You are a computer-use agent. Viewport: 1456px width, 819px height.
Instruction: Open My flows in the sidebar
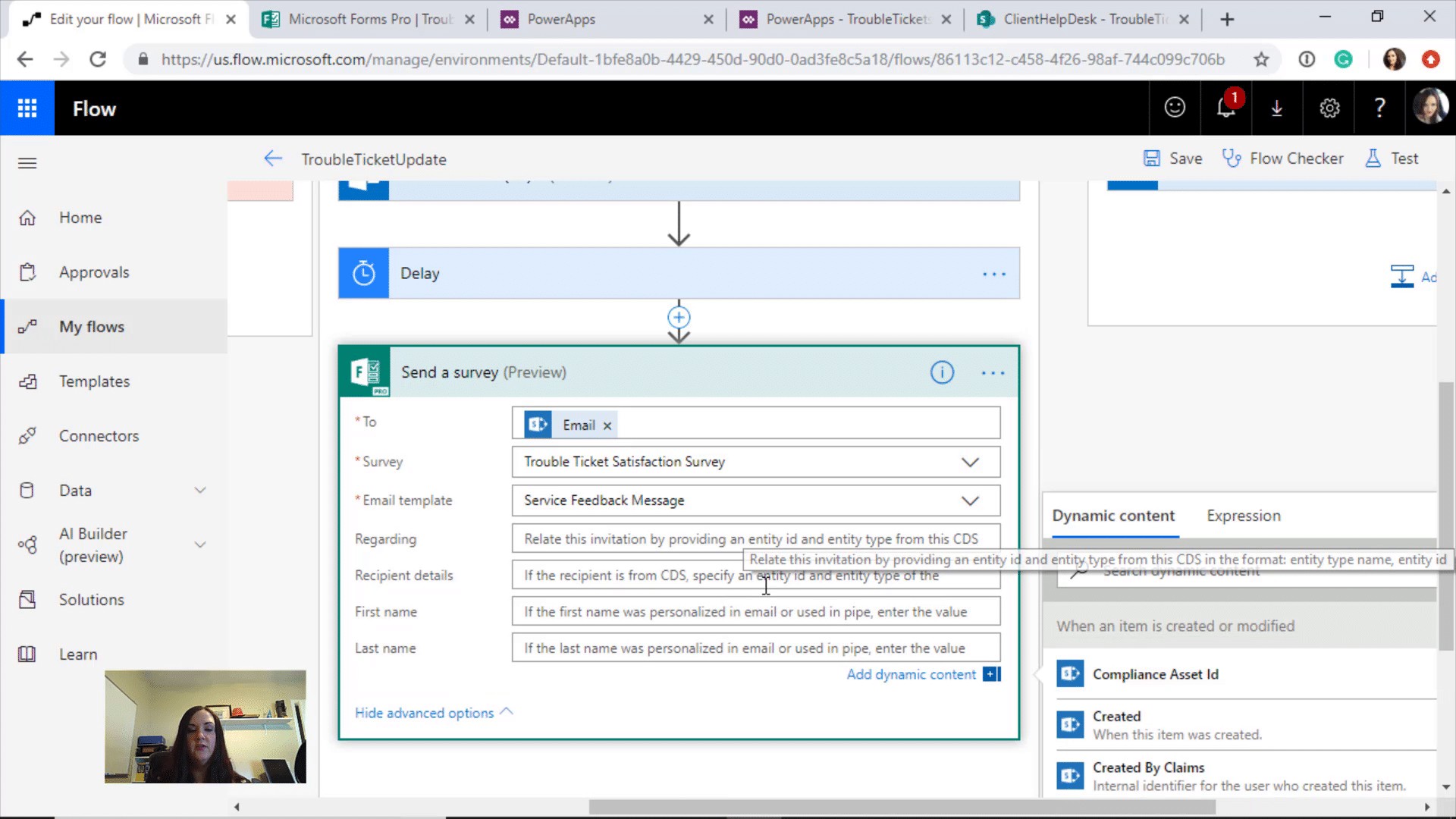pos(114,327)
